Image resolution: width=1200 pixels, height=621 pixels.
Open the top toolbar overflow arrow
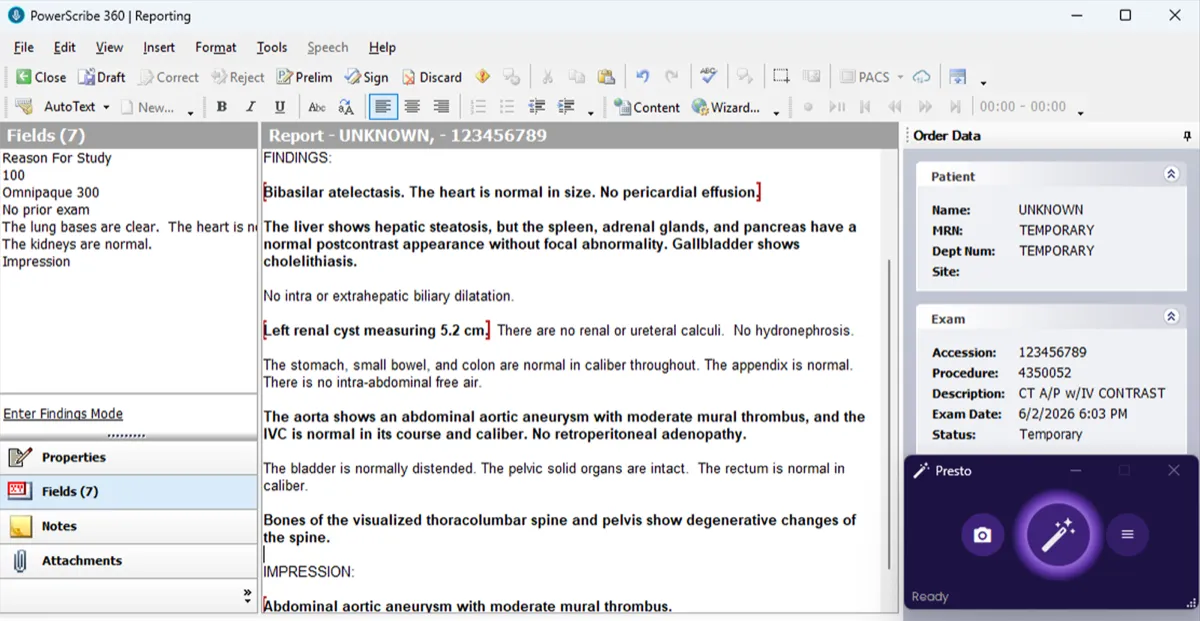[x=983, y=82]
